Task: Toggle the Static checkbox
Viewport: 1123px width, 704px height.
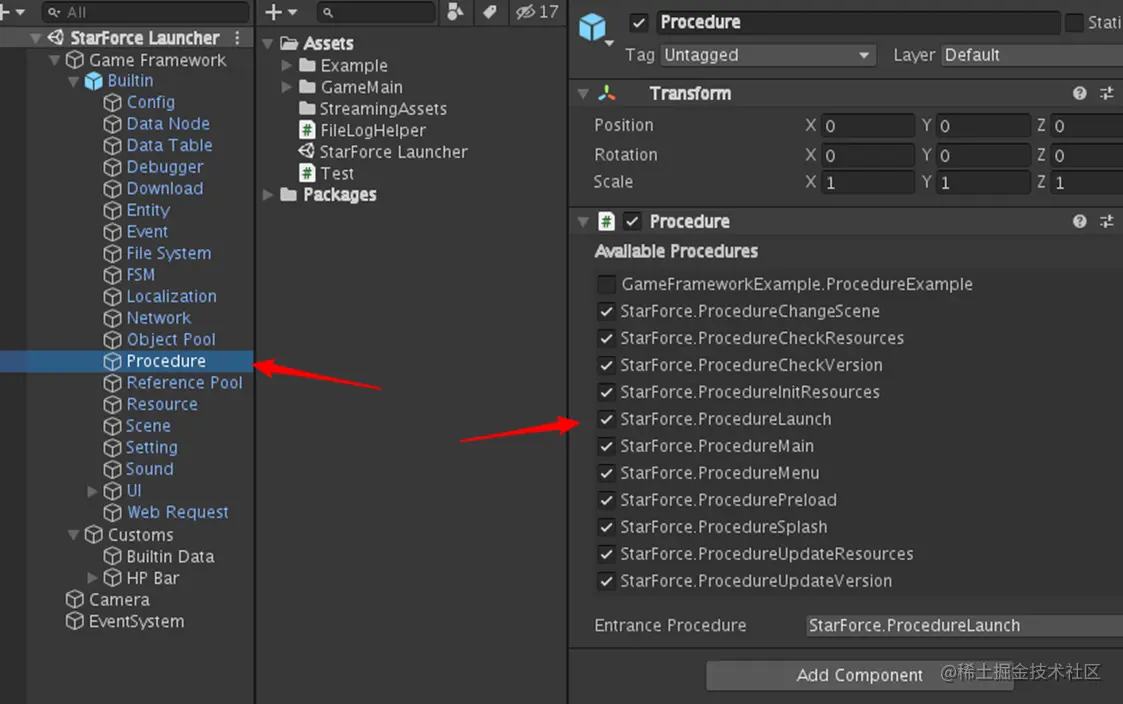Action: point(1074,23)
